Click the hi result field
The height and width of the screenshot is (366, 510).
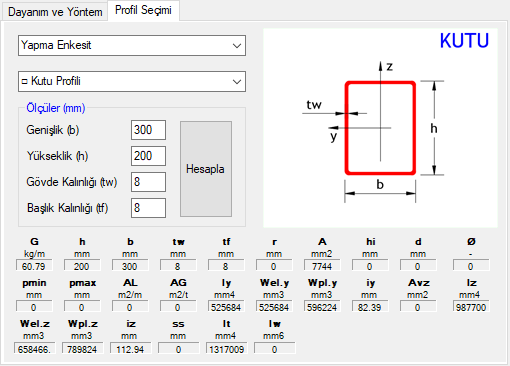(x=370, y=266)
